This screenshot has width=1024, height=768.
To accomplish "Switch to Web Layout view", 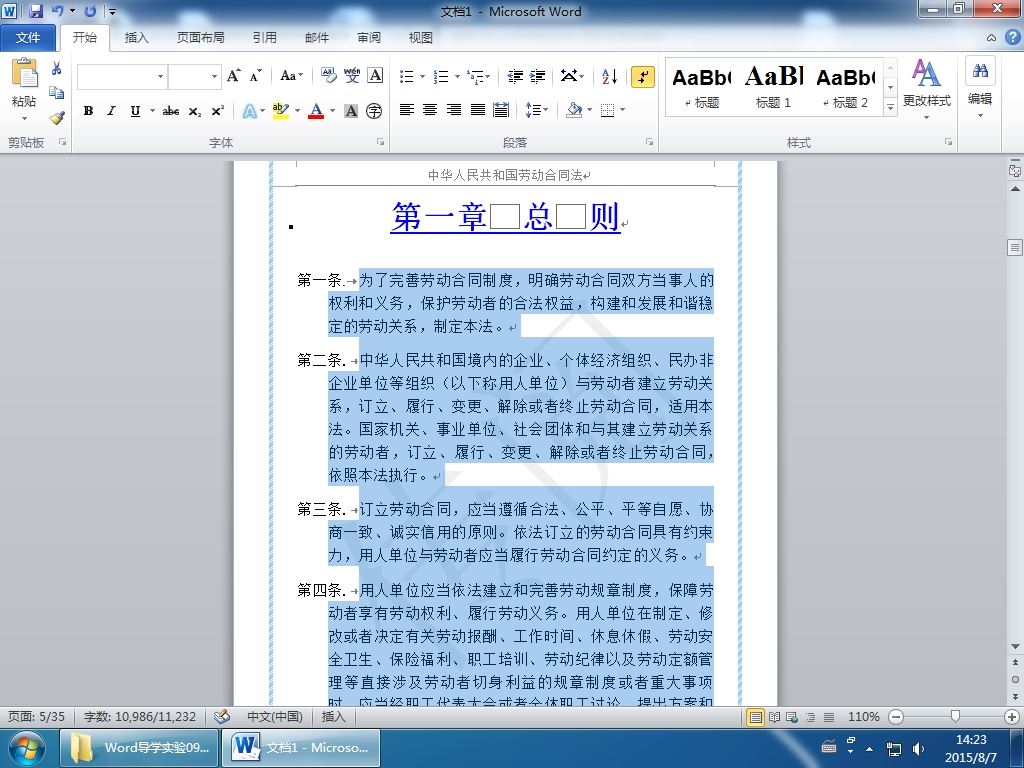I will point(792,717).
